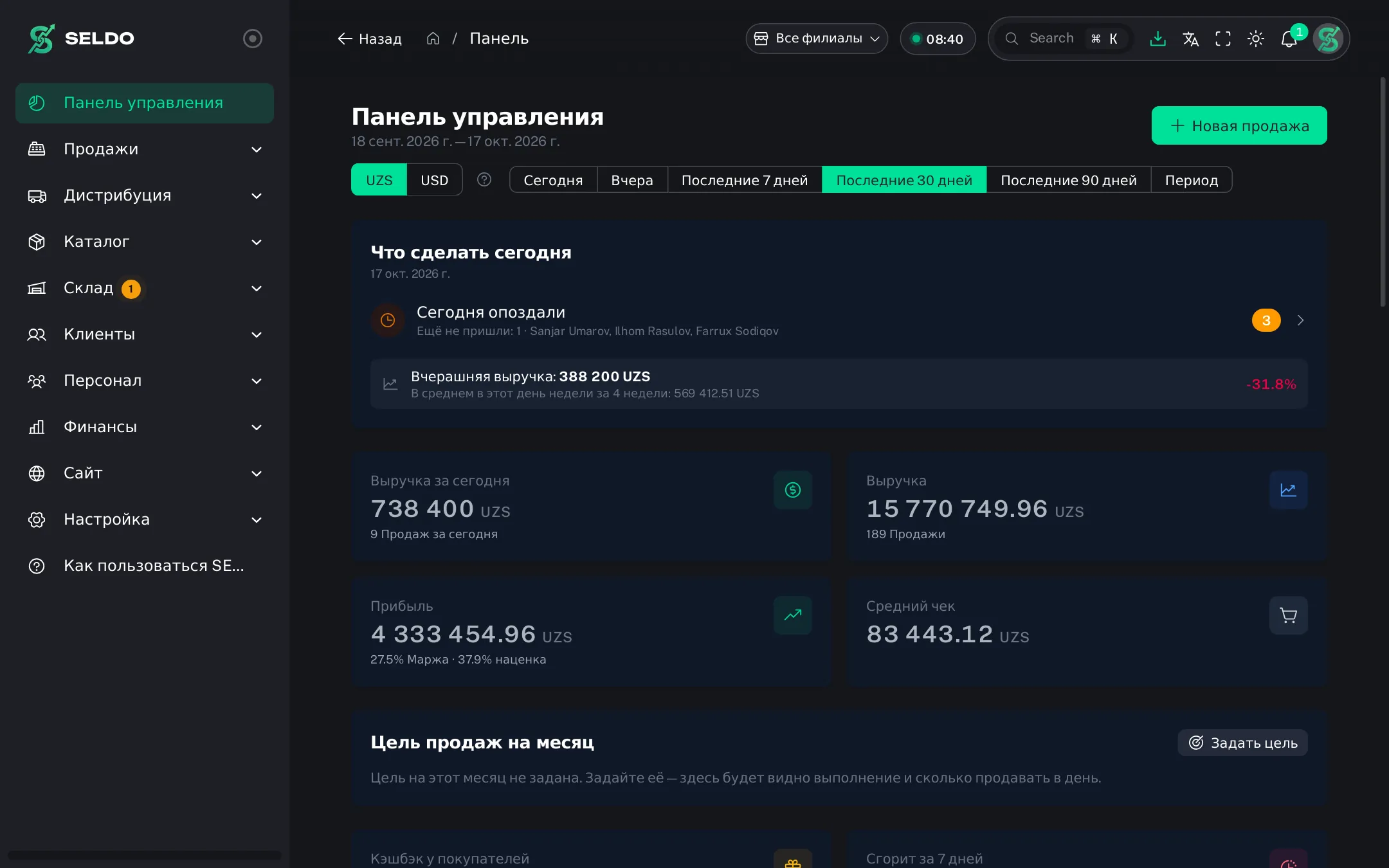This screenshot has width=1389, height=868.
Task: Expand the Продажи sidebar menu
Action: click(145, 149)
